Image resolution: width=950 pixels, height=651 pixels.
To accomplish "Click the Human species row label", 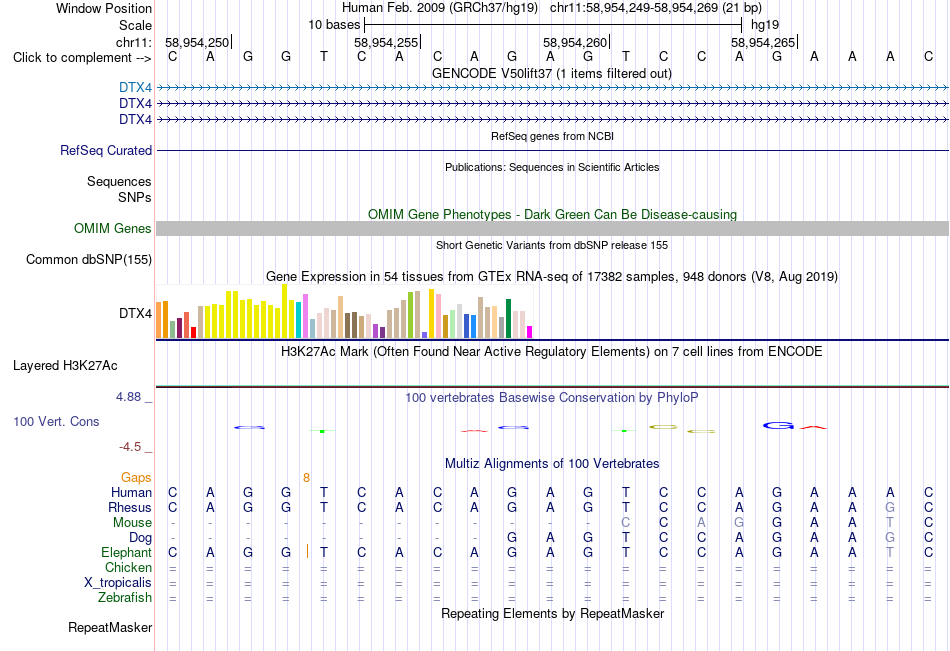I will coord(131,492).
